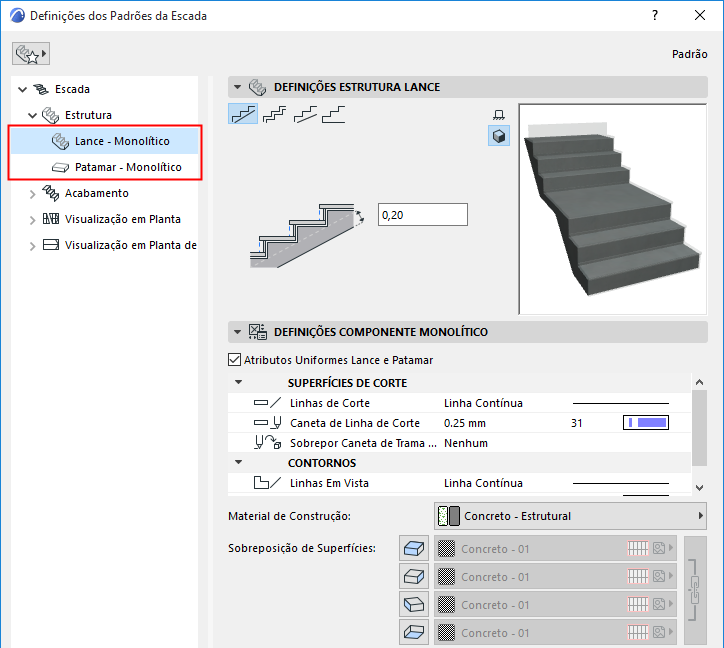Select the Visualização em Planta item

coord(122,219)
